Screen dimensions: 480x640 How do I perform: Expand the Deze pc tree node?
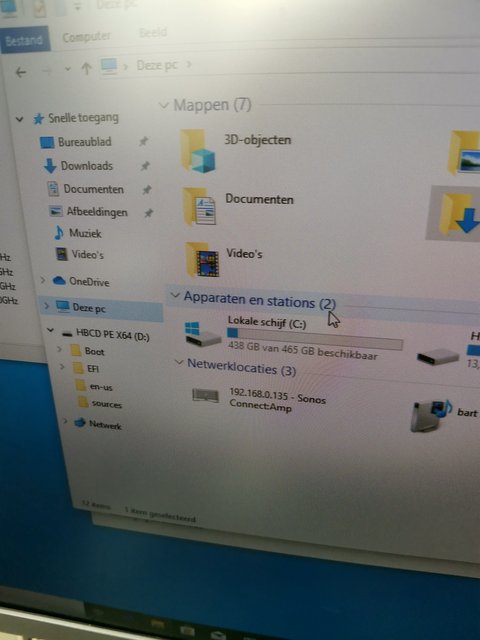point(46,305)
